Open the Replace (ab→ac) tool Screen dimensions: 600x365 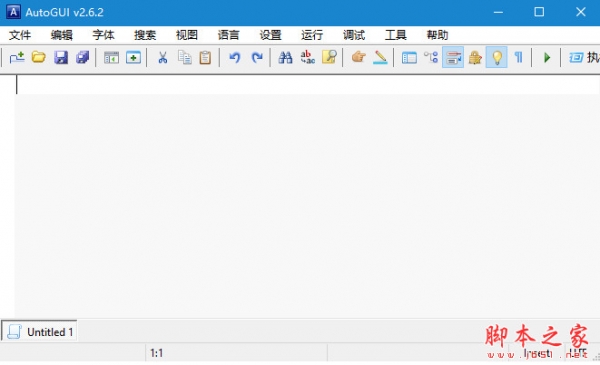tap(307, 57)
